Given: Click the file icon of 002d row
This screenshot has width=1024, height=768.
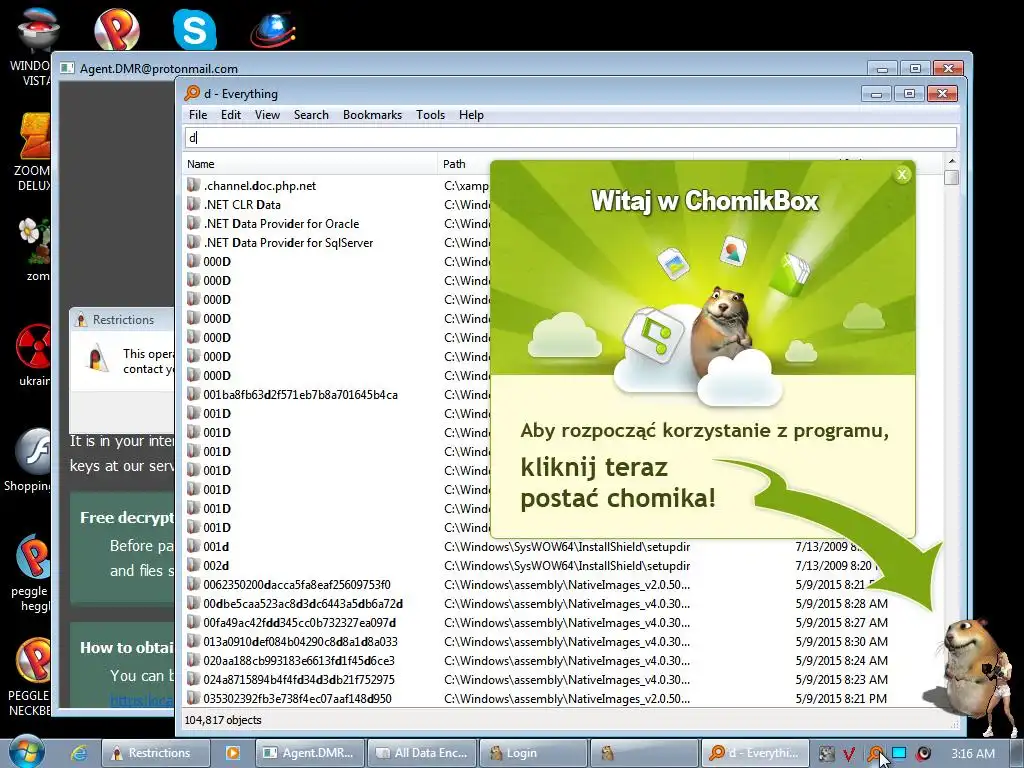Looking at the screenshot, I should [x=193, y=565].
